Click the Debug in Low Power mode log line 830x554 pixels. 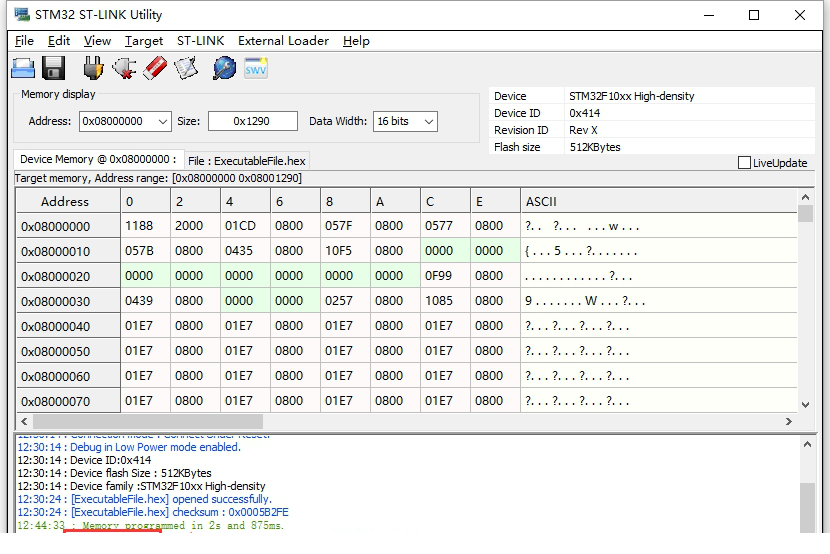pyautogui.click(x=129, y=447)
